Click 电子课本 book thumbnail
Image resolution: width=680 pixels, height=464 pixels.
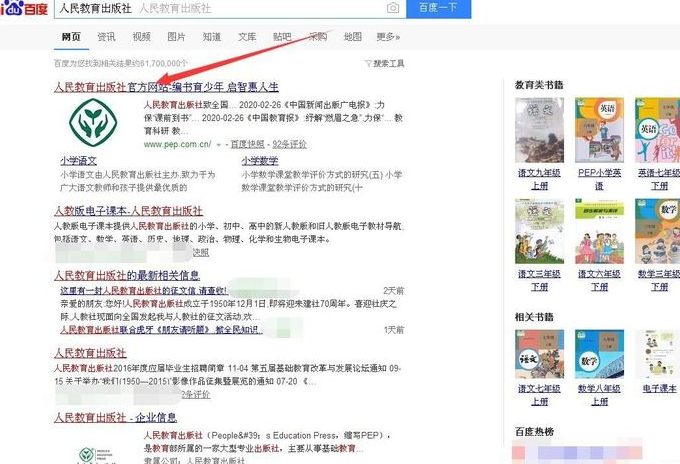pos(657,354)
